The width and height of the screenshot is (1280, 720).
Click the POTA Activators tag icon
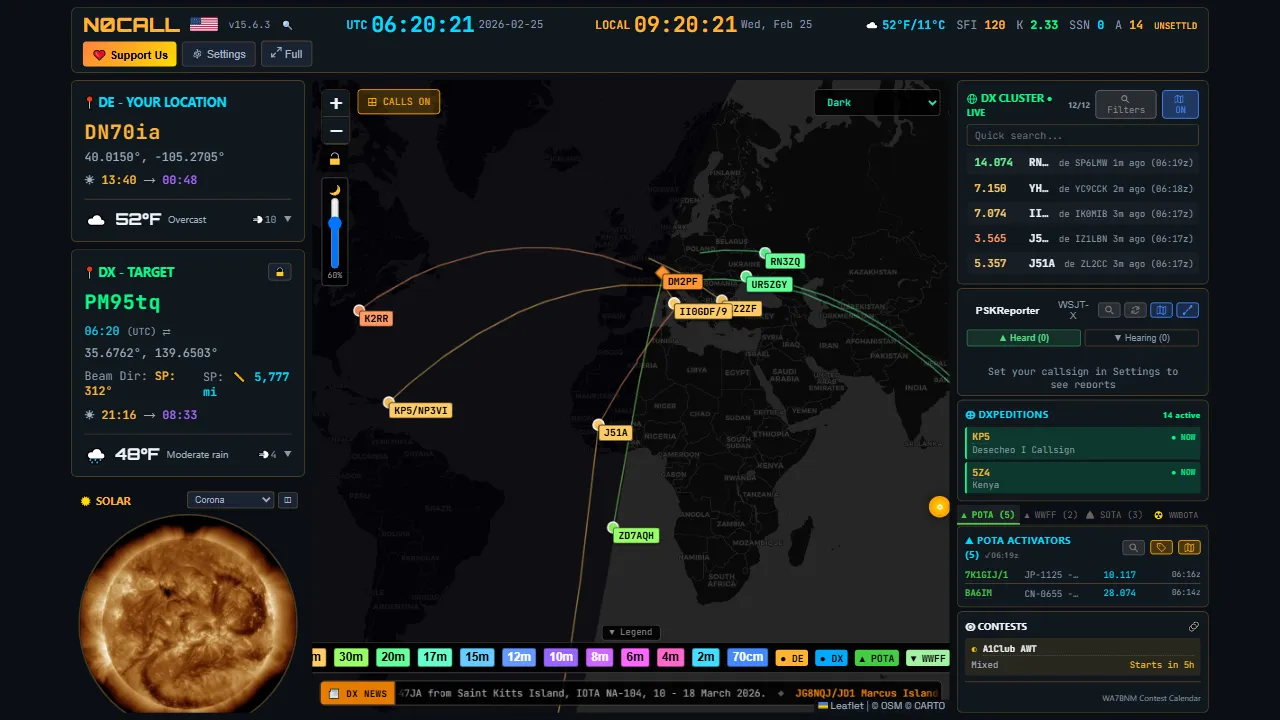click(x=1161, y=547)
